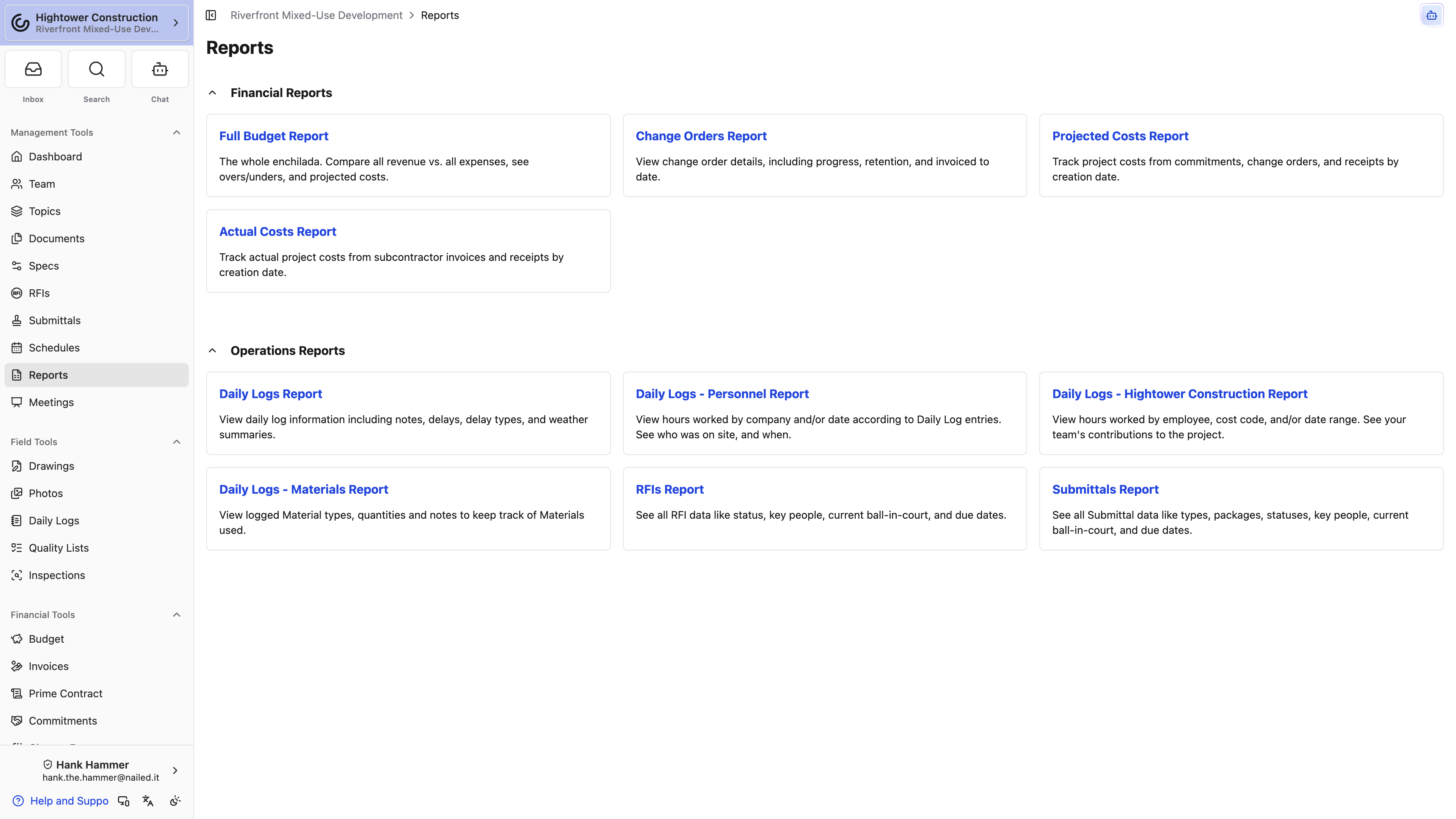Viewport: 1456px width, 819px height.
Task: Open the Hightower Construction project switcher
Action: (97, 23)
